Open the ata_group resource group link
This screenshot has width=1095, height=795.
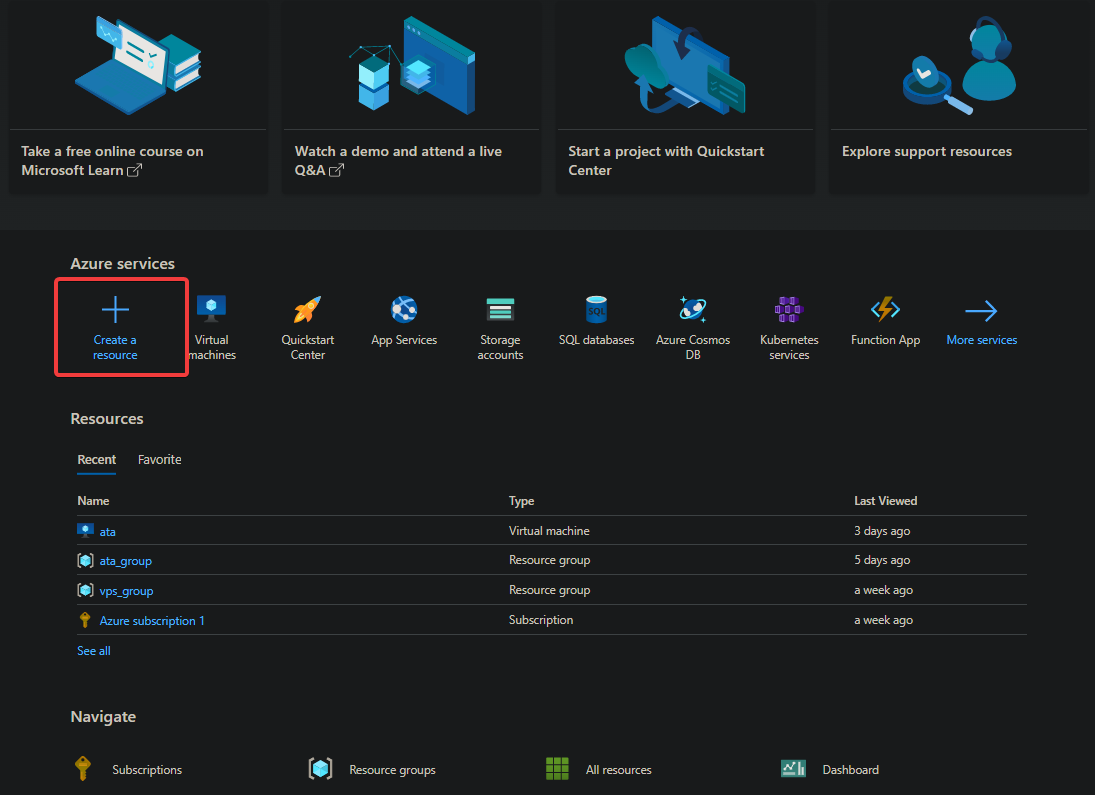coord(126,561)
